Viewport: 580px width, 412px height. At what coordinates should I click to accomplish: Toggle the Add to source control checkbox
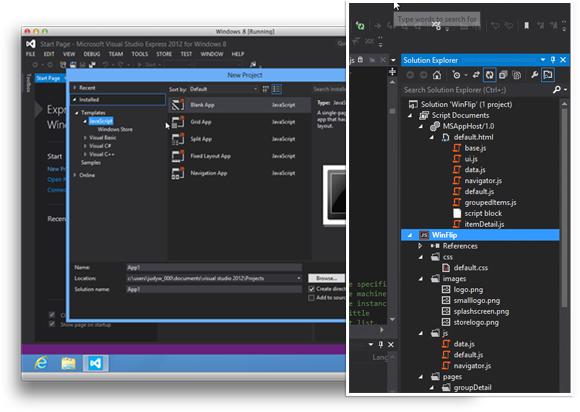pos(311,298)
